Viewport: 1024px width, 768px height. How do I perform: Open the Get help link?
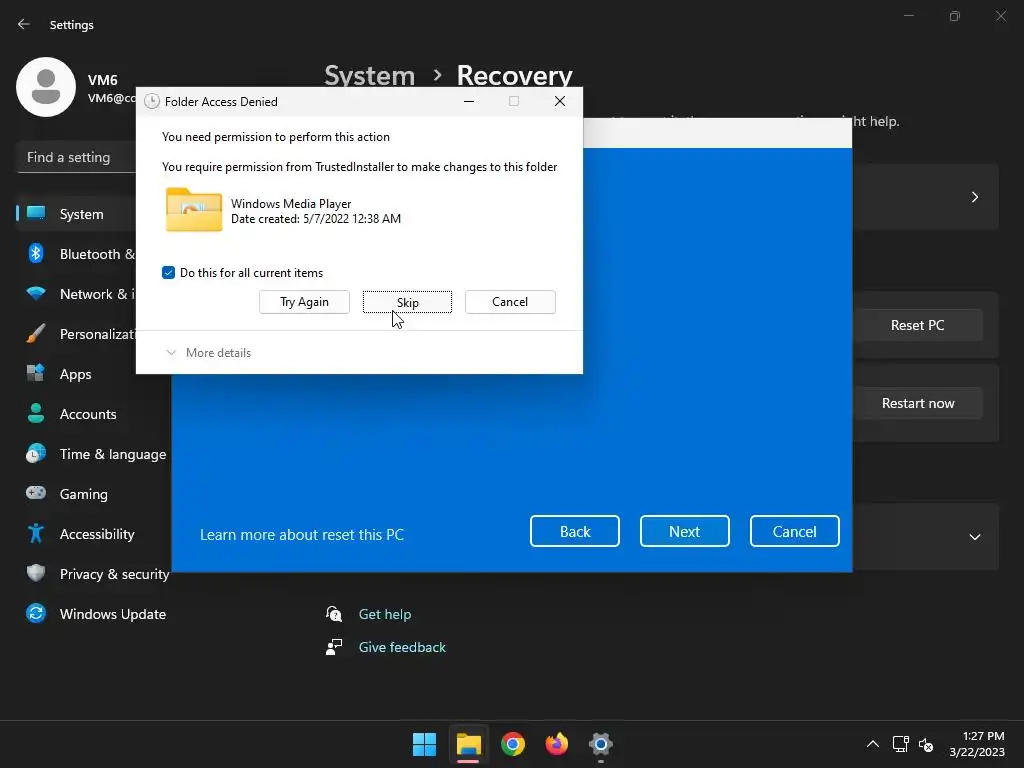[x=385, y=614]
